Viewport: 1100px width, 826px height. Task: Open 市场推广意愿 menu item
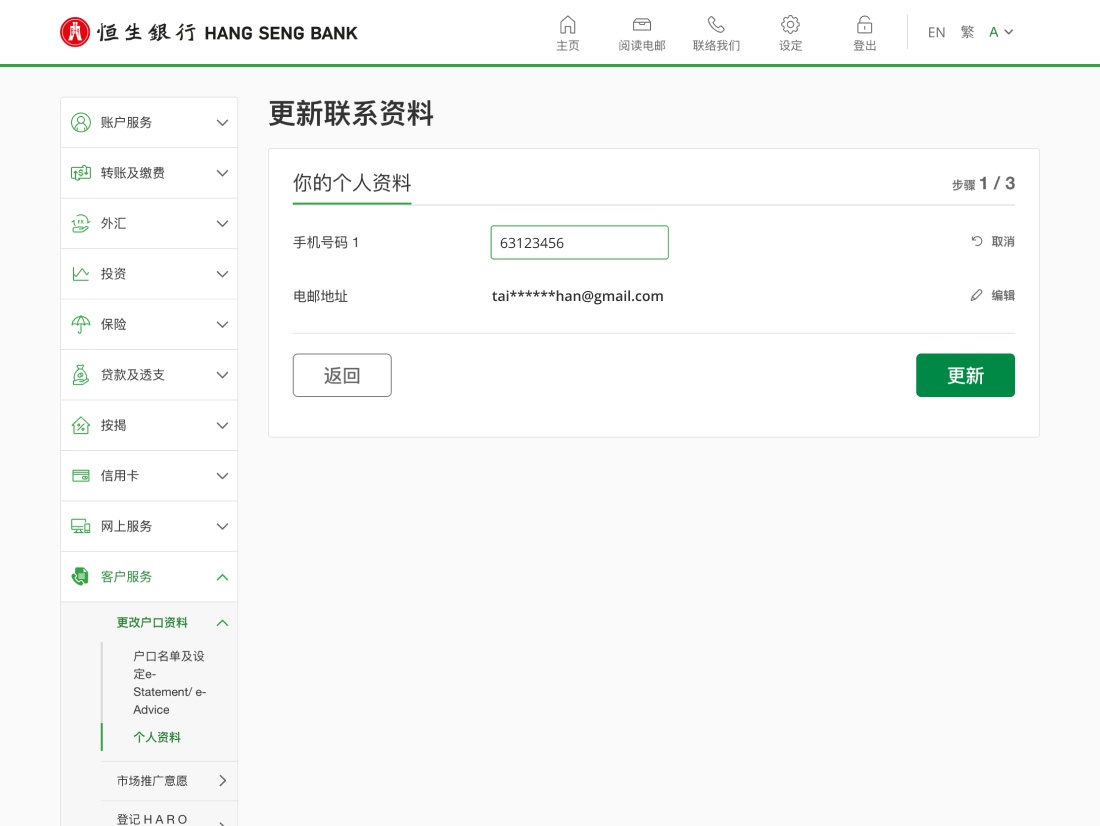pyautogui.click(x=152, y=781)
